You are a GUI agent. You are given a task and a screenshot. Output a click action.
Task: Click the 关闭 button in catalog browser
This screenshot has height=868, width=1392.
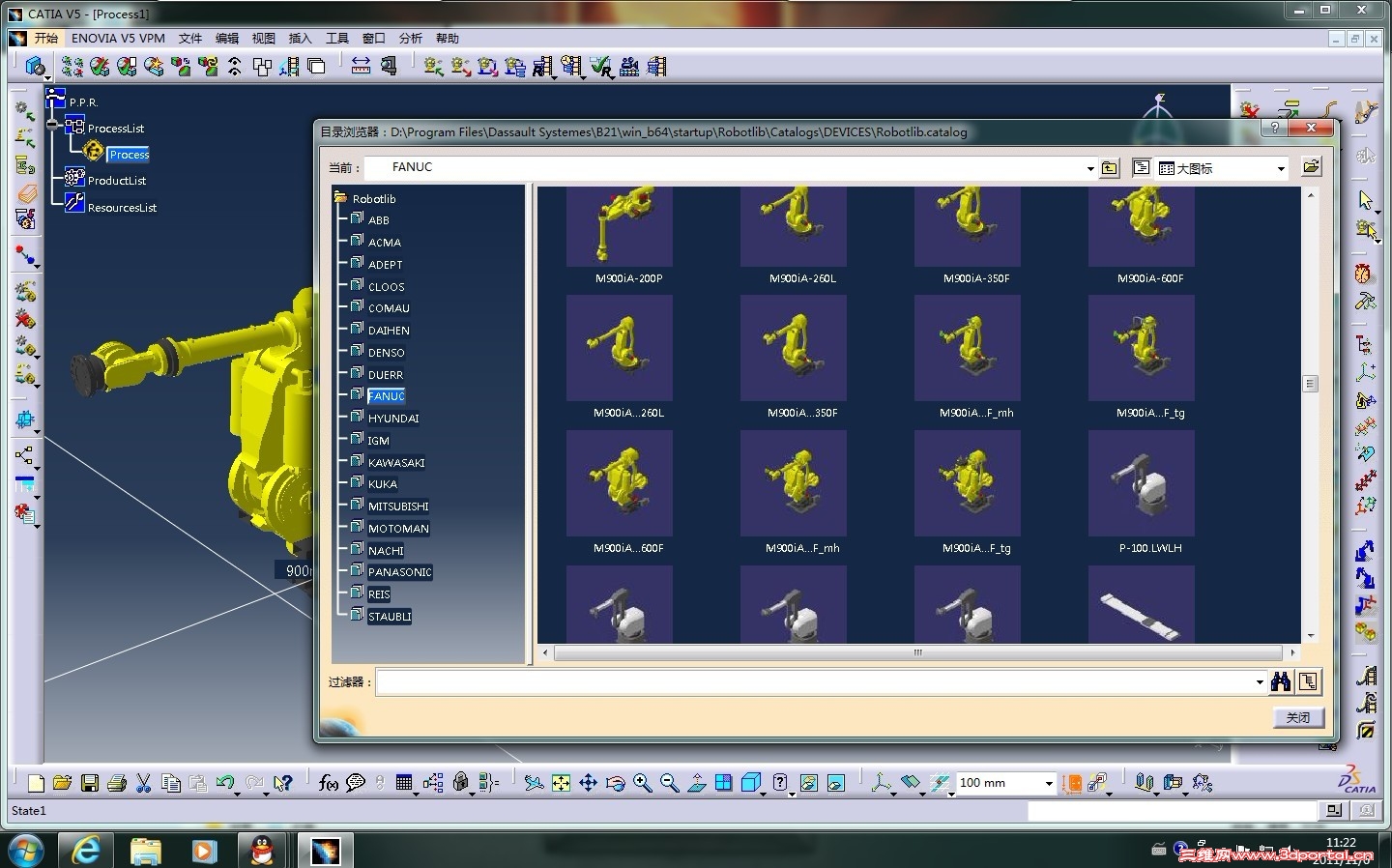(x=1298, y=717)
